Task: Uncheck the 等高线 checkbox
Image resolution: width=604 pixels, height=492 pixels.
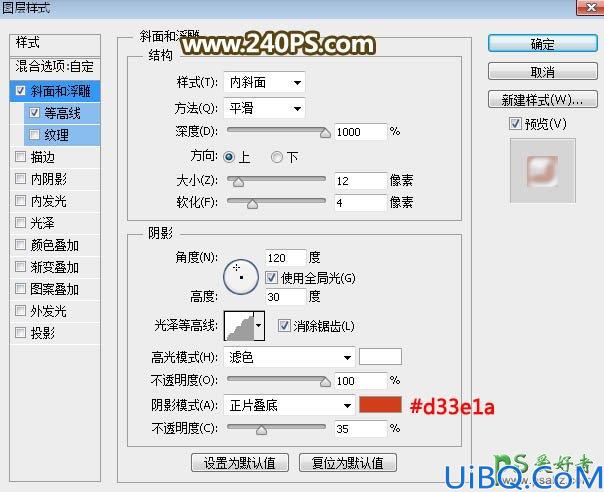Action: pos(34,113)
